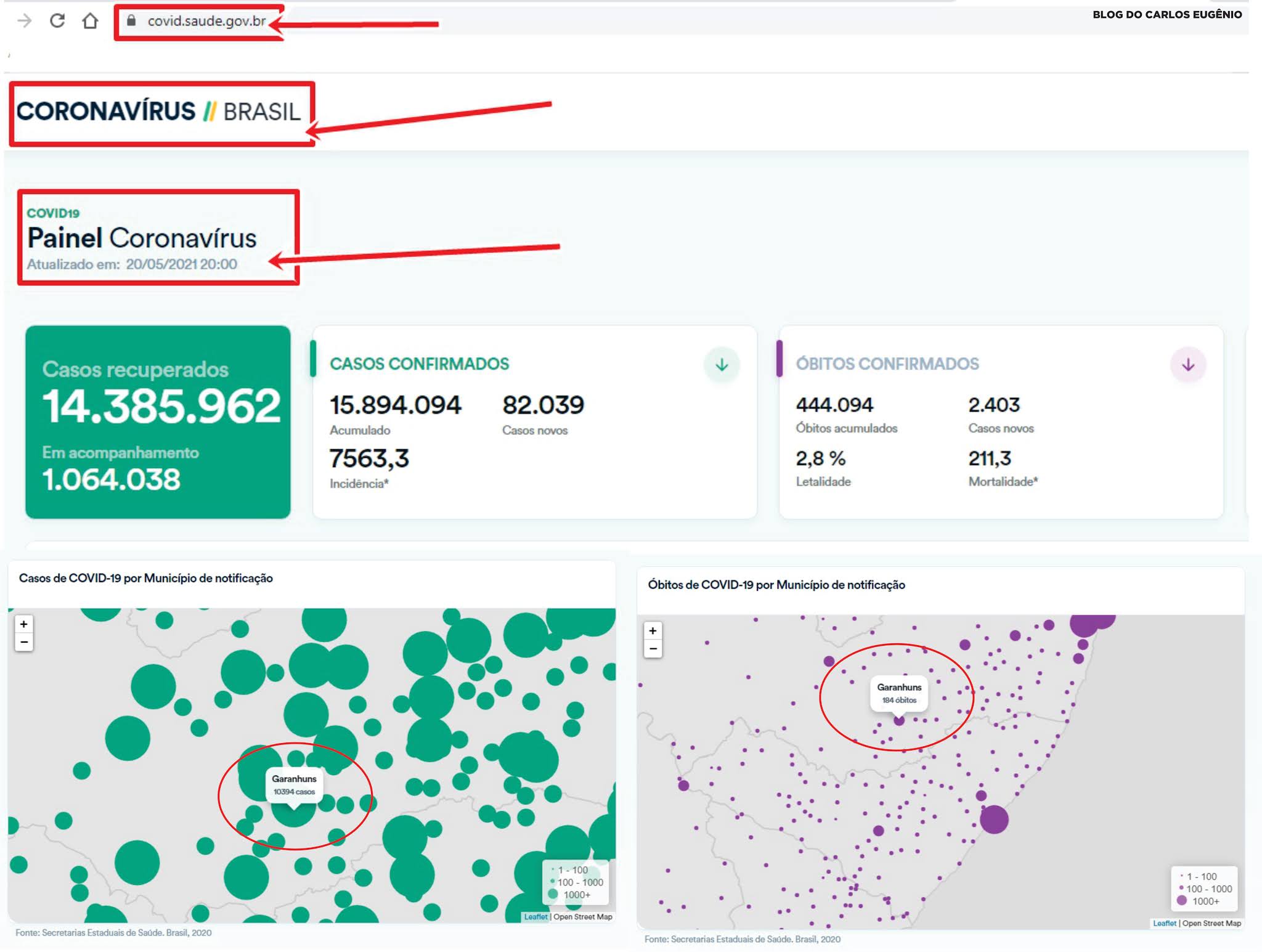
Task: Reload the page with refresh icon
Action: [x=57, y=21]
